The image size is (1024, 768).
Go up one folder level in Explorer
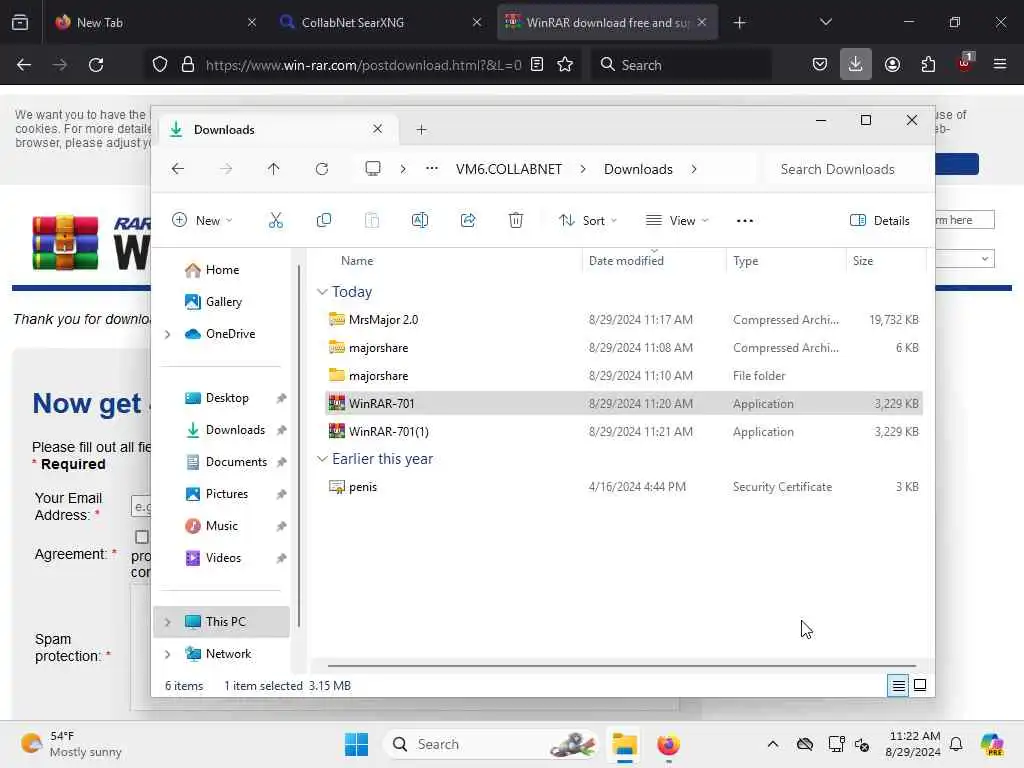tap(274, 169)
